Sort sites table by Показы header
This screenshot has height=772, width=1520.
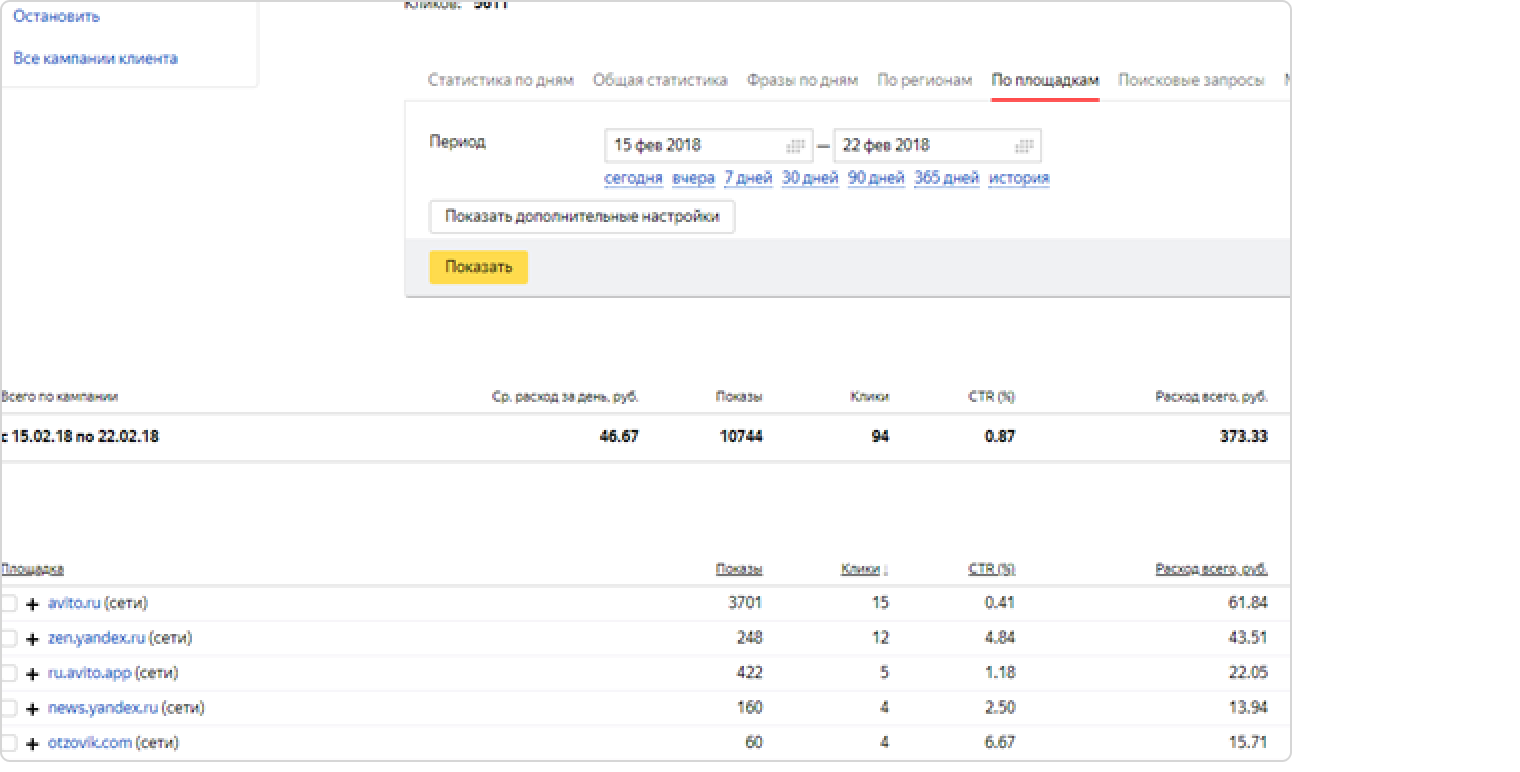pos(739,570)
